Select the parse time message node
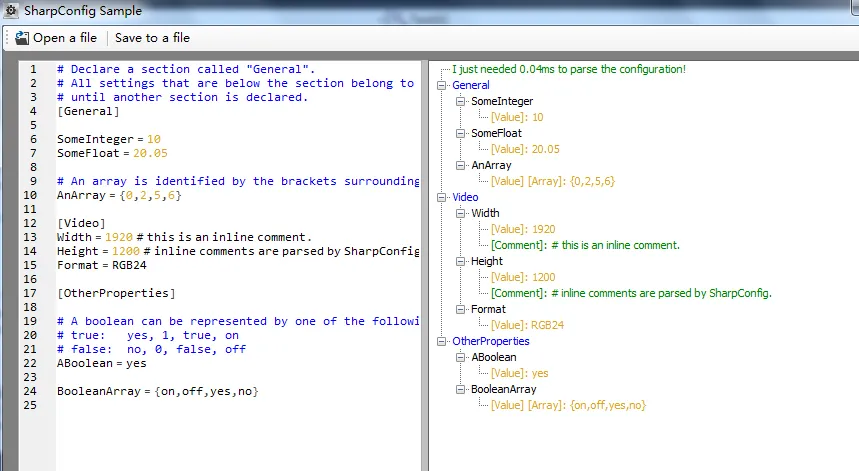Screen dimensions: 859x471 (568, 69)
